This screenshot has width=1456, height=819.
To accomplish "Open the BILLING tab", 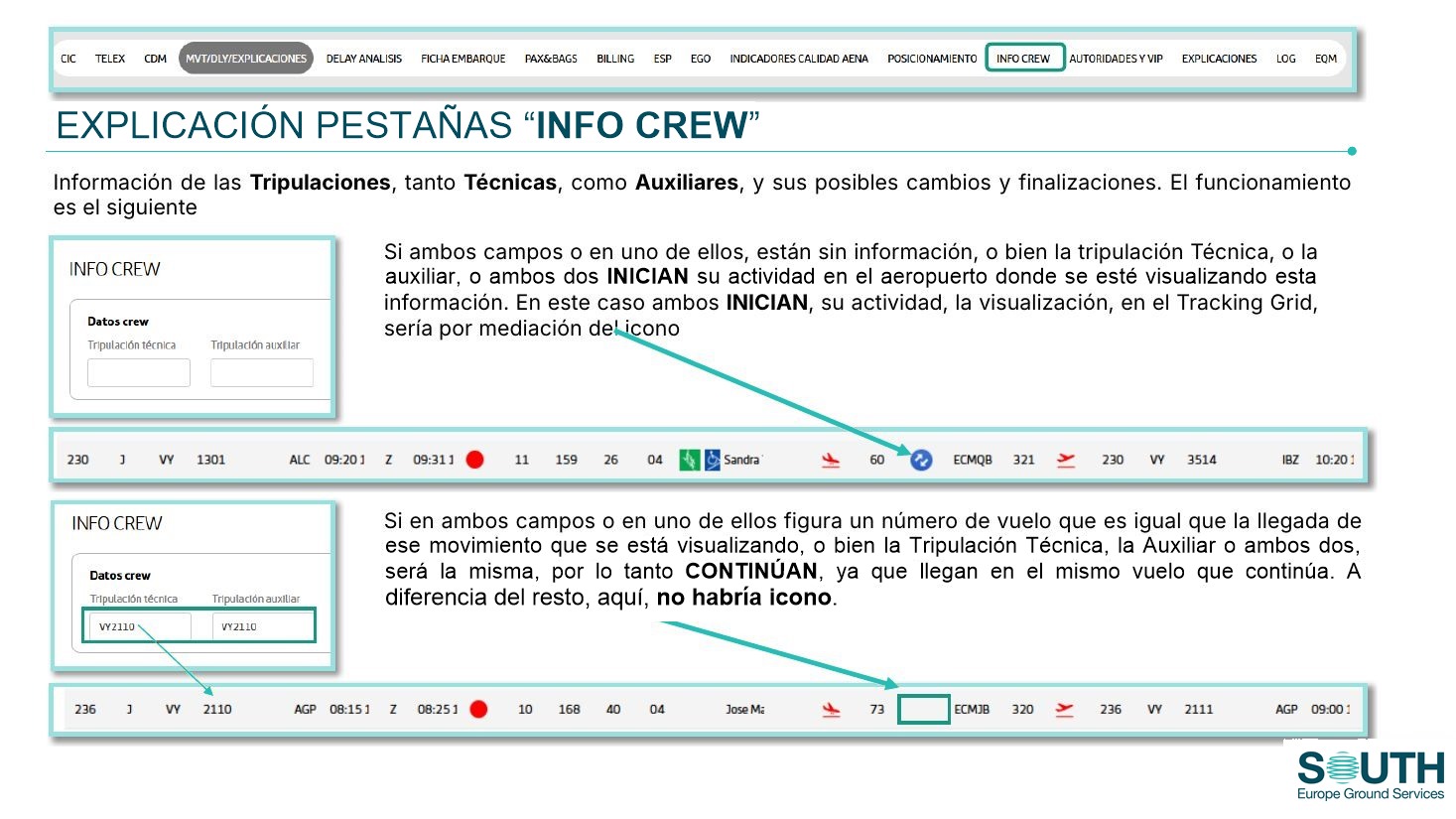I will [x=615, y=59].
